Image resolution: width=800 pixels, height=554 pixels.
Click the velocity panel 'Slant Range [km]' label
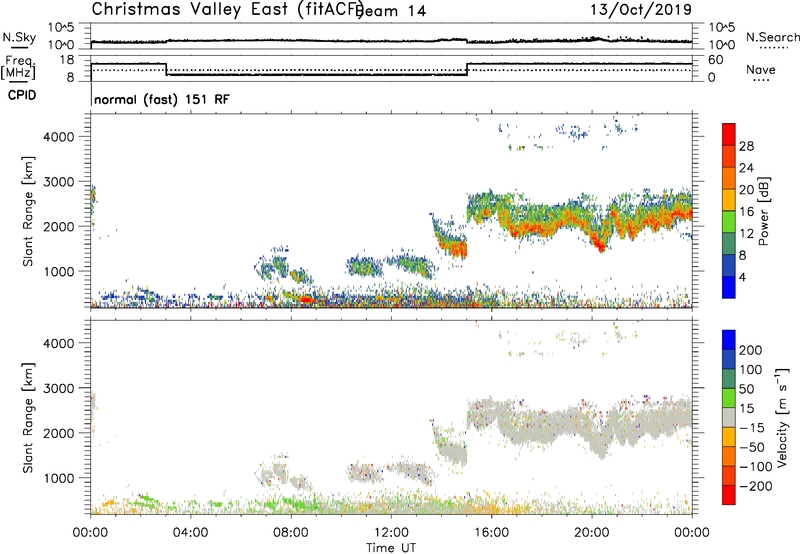tap(28, 418)
